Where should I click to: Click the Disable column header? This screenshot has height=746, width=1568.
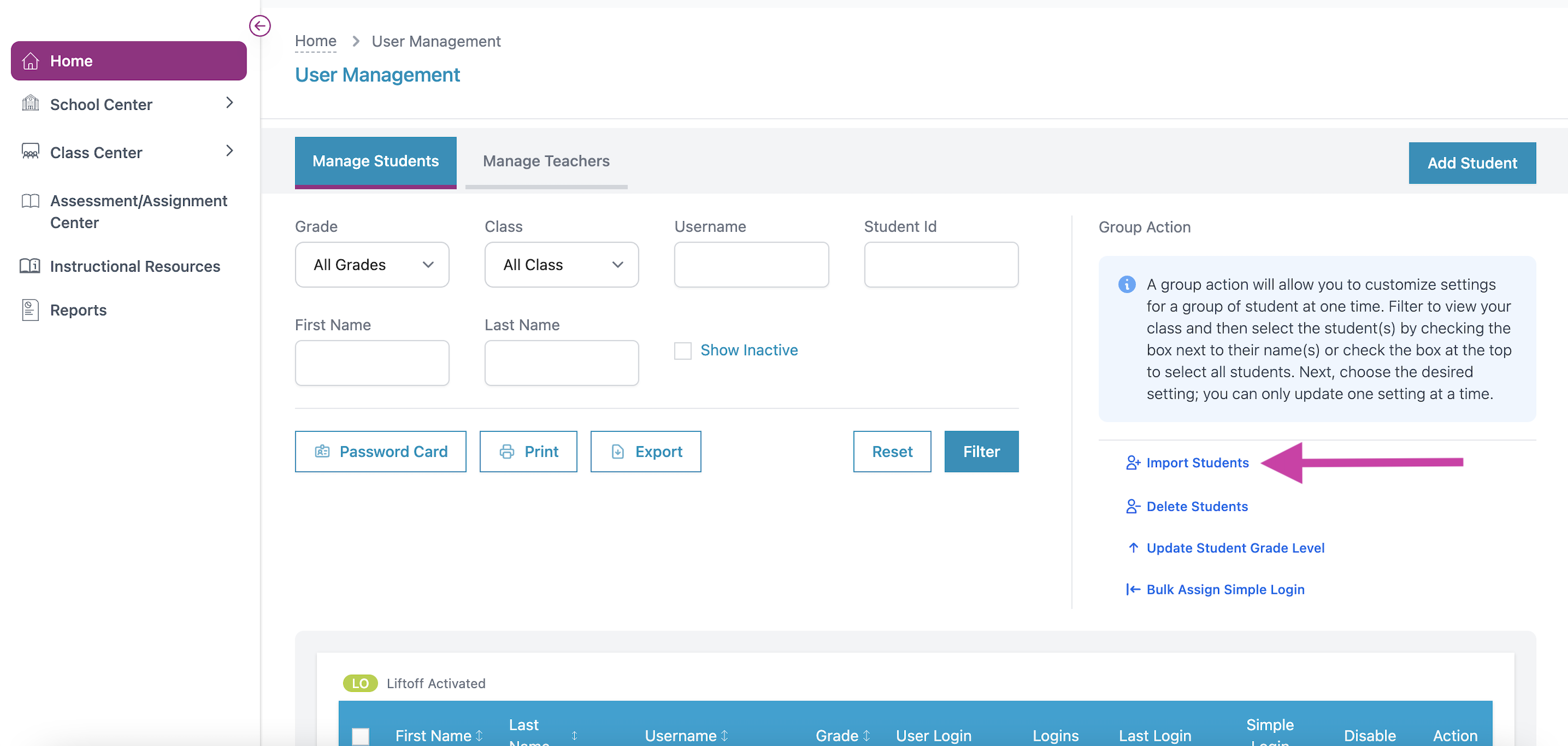pos(1370,736)
